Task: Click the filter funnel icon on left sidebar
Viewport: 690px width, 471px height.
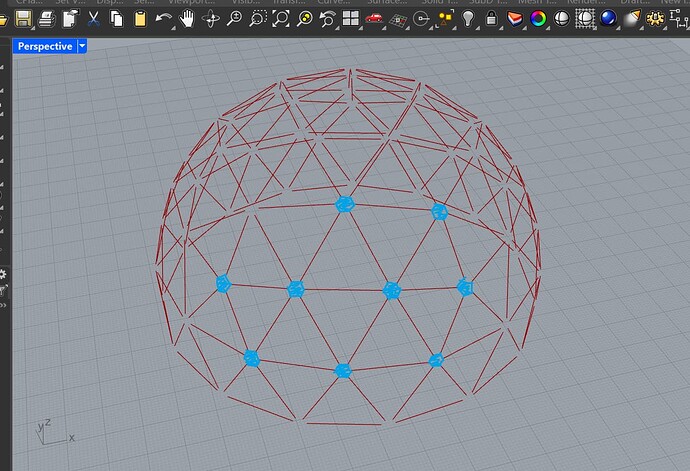Action: [4, 290]
